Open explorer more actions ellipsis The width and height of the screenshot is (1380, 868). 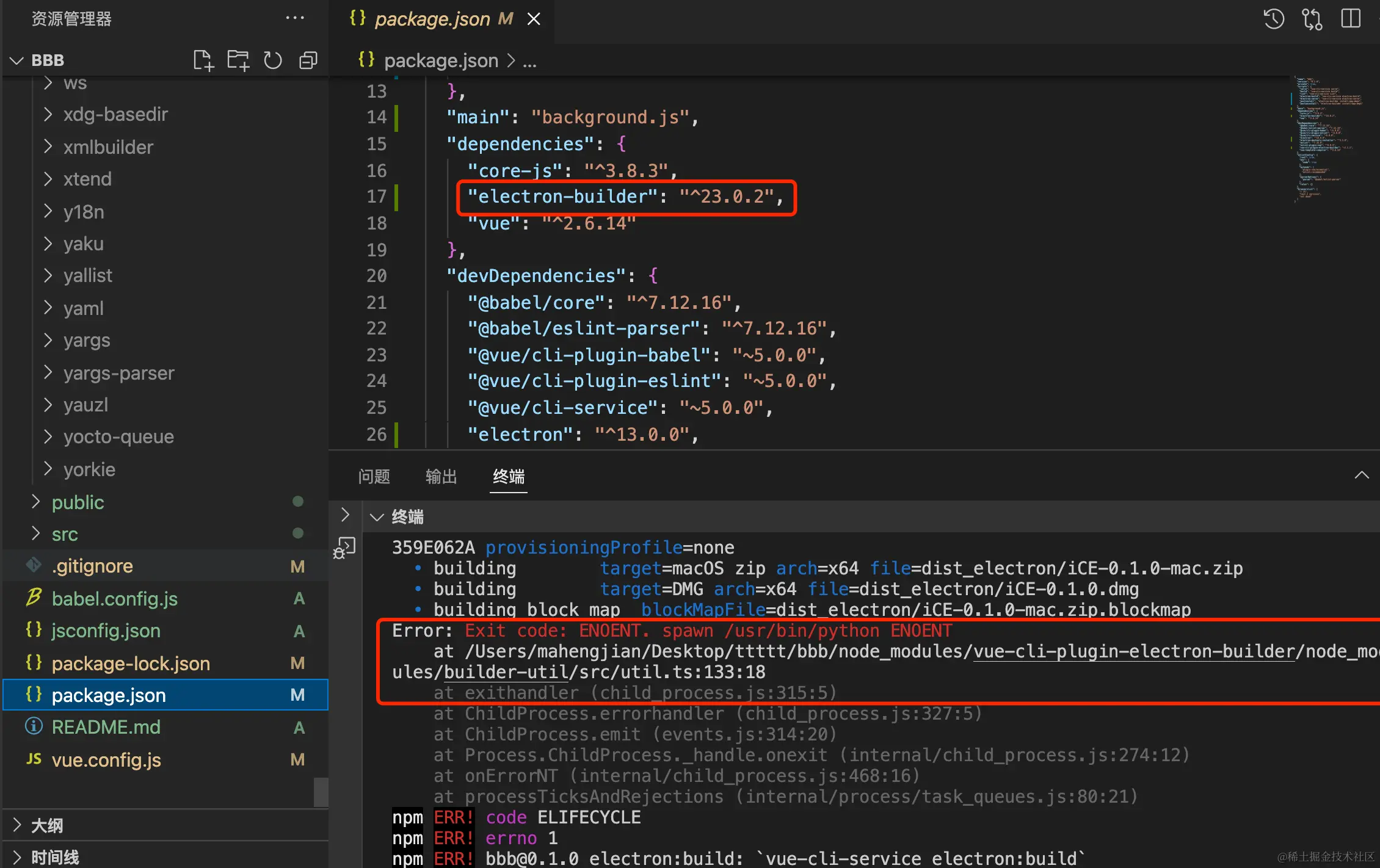click(x=295, y=18)
